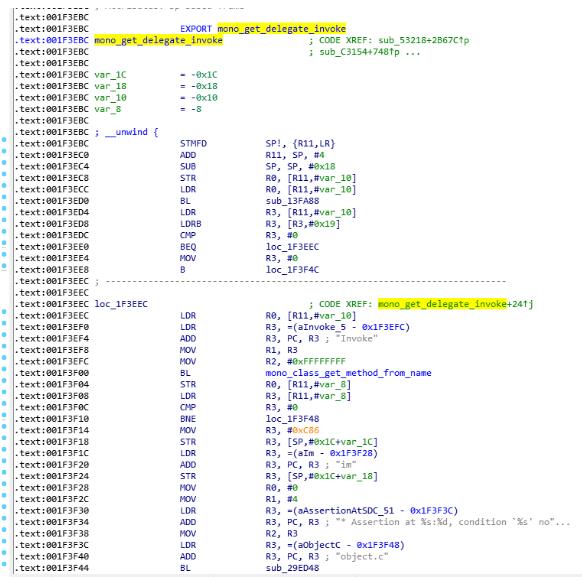Select the var_1C variable definition
This screenshot has height=582, width=582.
point(110,75)
